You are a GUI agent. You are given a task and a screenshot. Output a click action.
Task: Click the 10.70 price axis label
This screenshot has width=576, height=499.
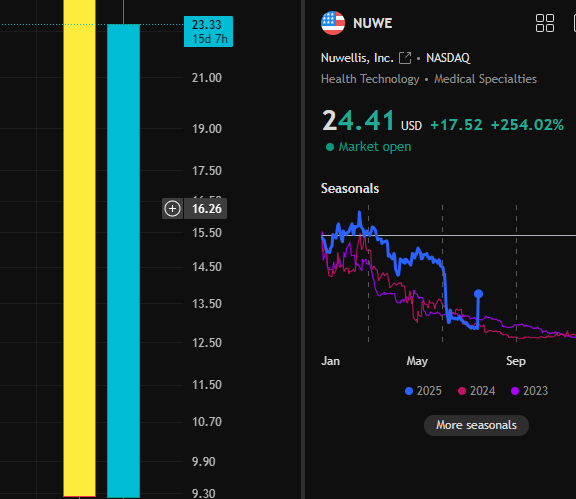point(207,421)
